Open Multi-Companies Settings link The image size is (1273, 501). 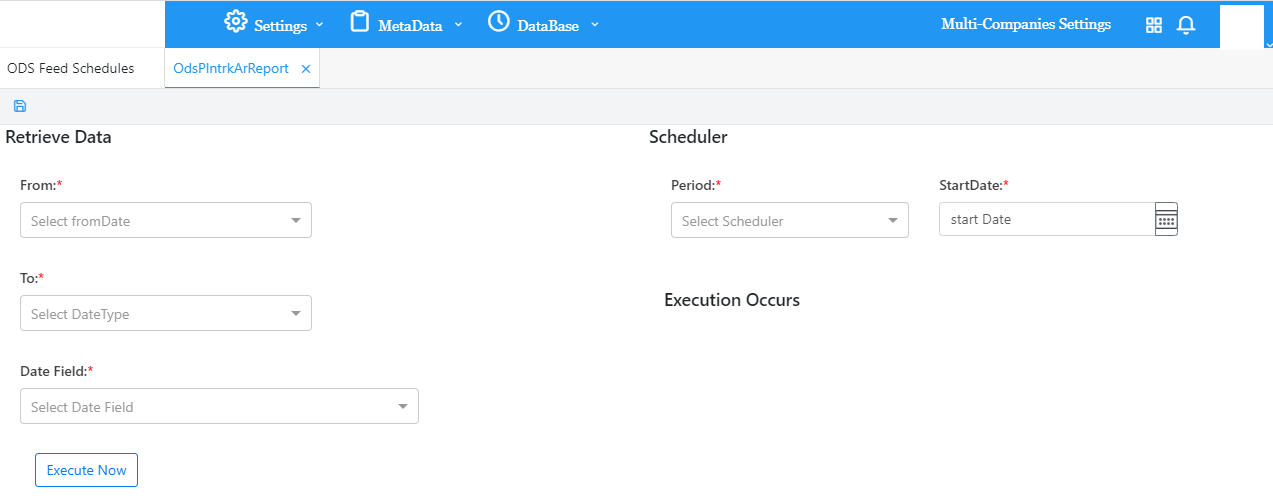coord(1025,24)
